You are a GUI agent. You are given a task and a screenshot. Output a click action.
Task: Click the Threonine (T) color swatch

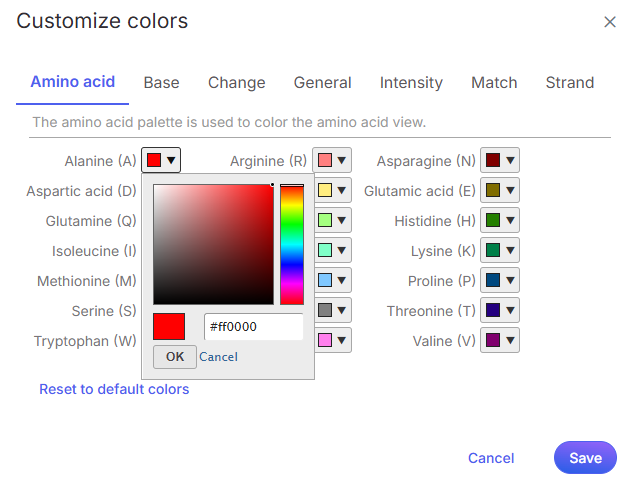pyautogui.click(x=500, y=311)
